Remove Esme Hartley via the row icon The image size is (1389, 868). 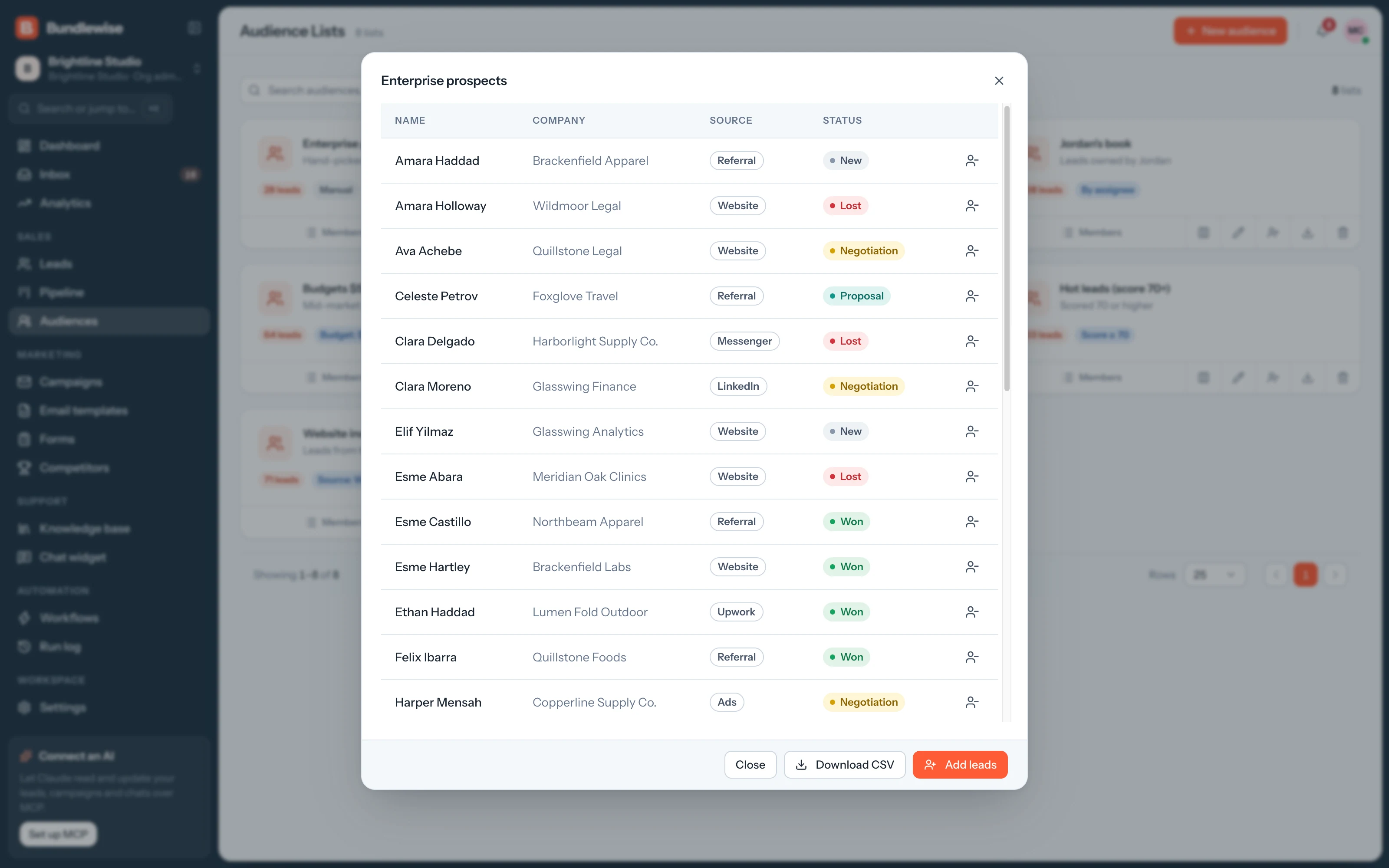[972, 567]
